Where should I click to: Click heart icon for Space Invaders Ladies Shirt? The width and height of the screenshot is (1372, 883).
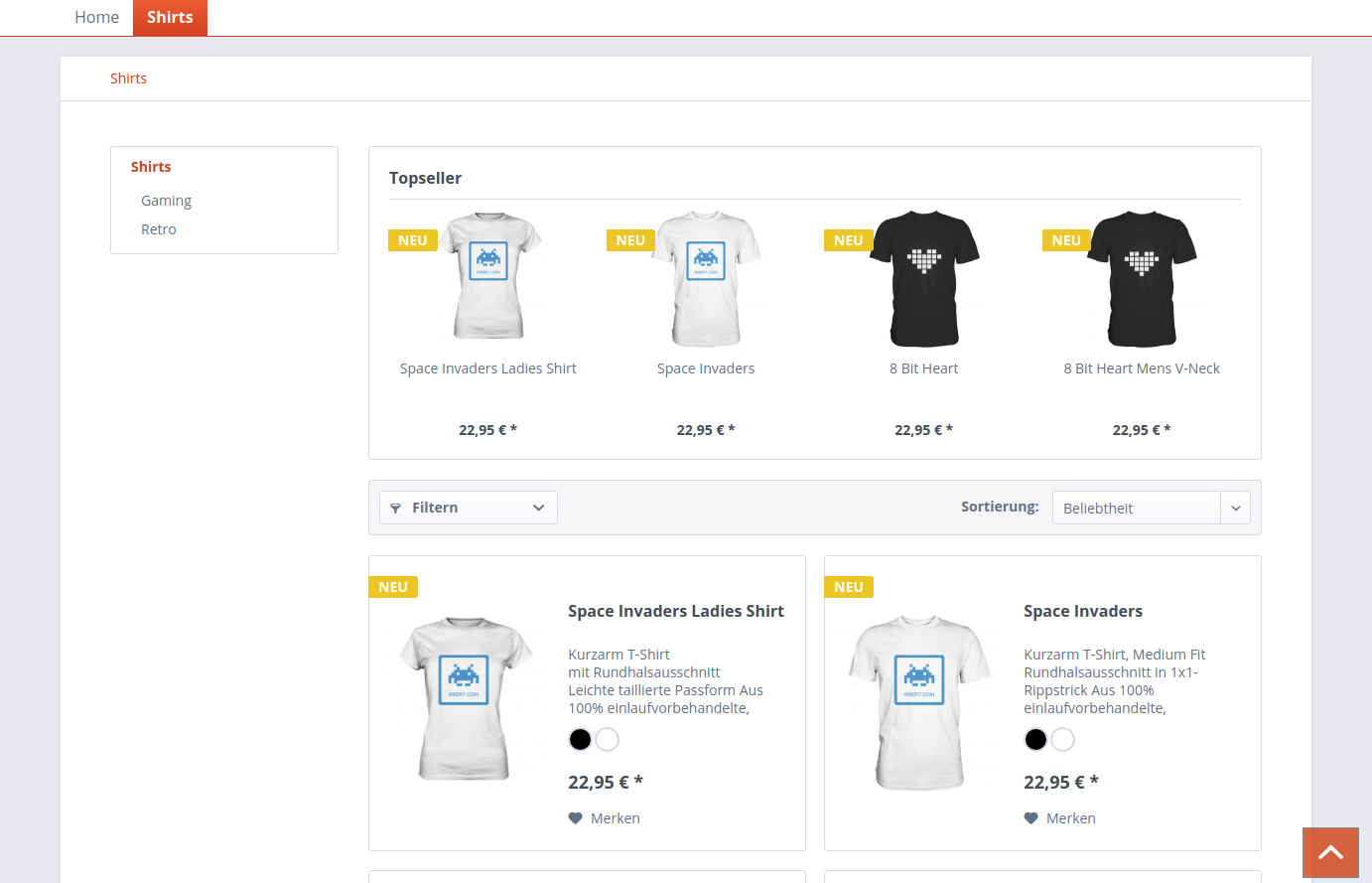coord(575,818)
